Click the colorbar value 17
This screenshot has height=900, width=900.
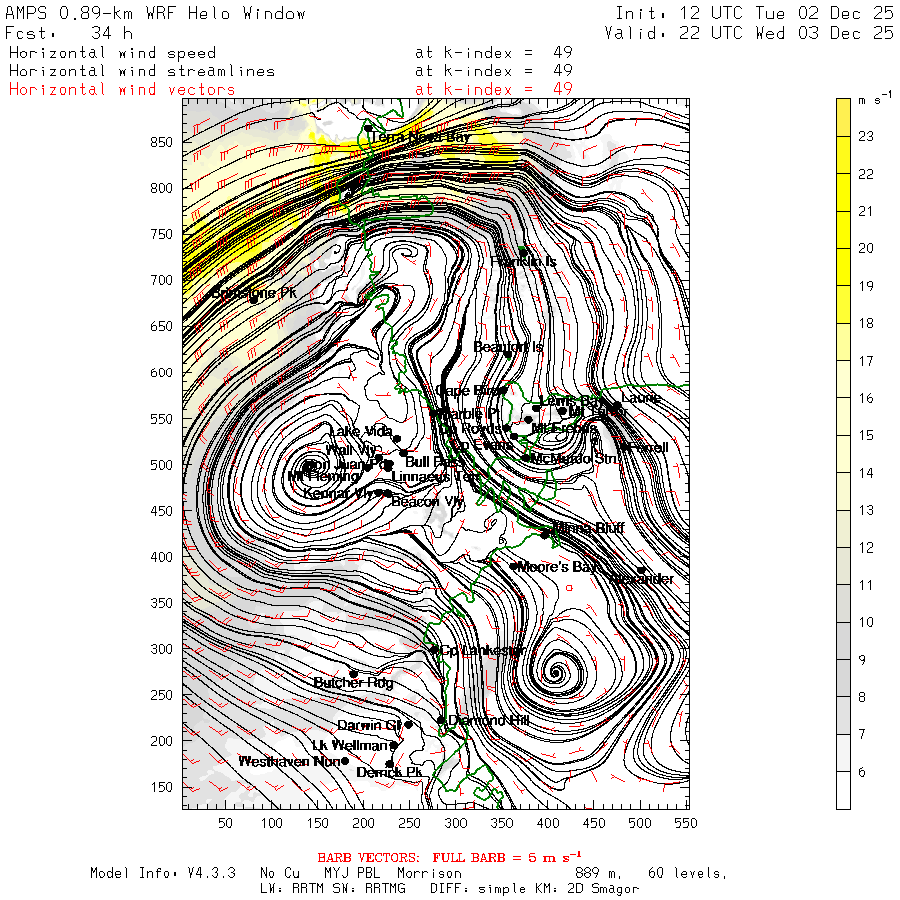click(866, 361)
